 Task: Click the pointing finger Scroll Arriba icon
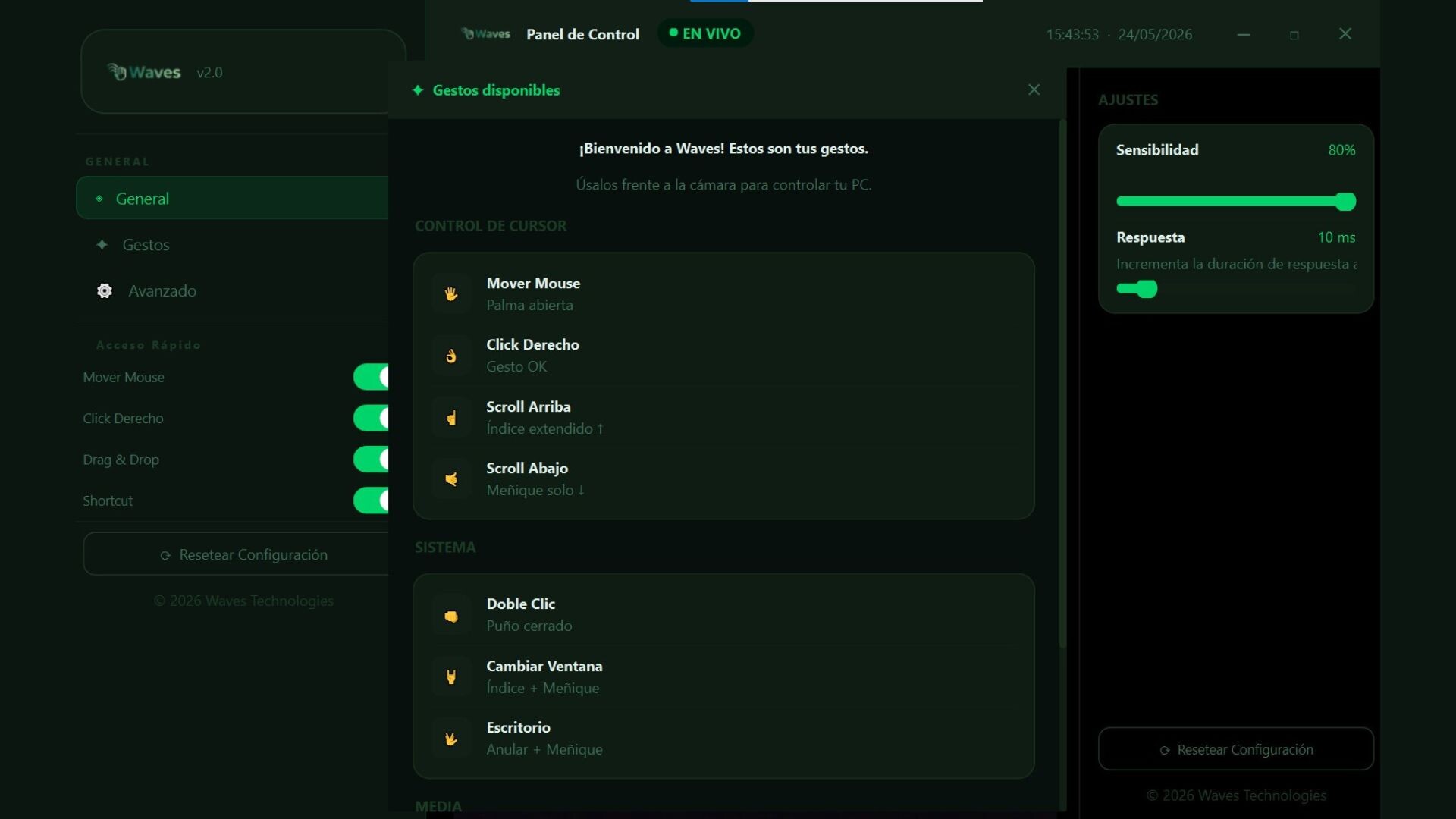[x=451, y=418]
